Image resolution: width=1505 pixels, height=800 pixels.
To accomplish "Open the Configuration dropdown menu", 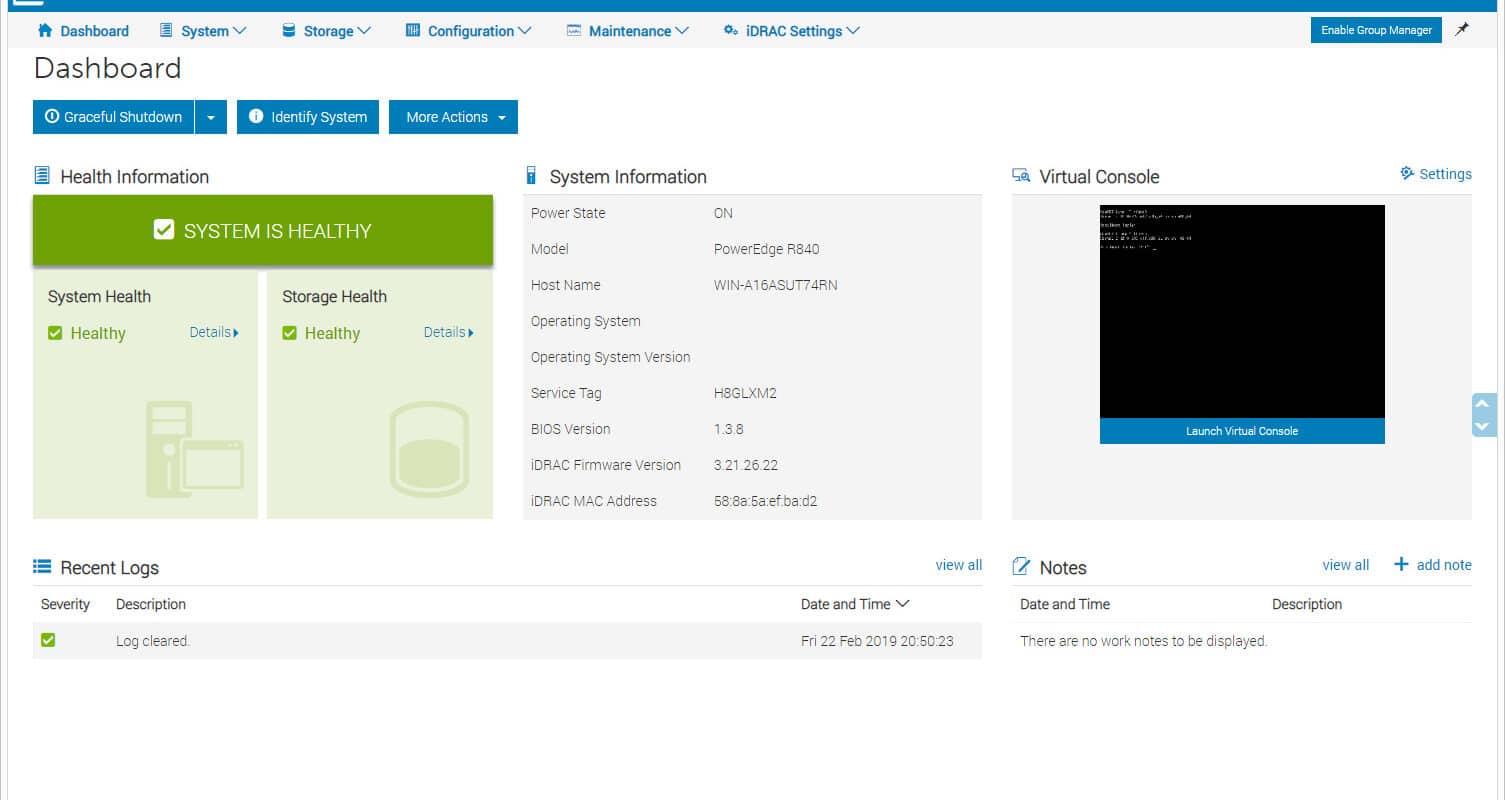I will (x=468, y=31).
